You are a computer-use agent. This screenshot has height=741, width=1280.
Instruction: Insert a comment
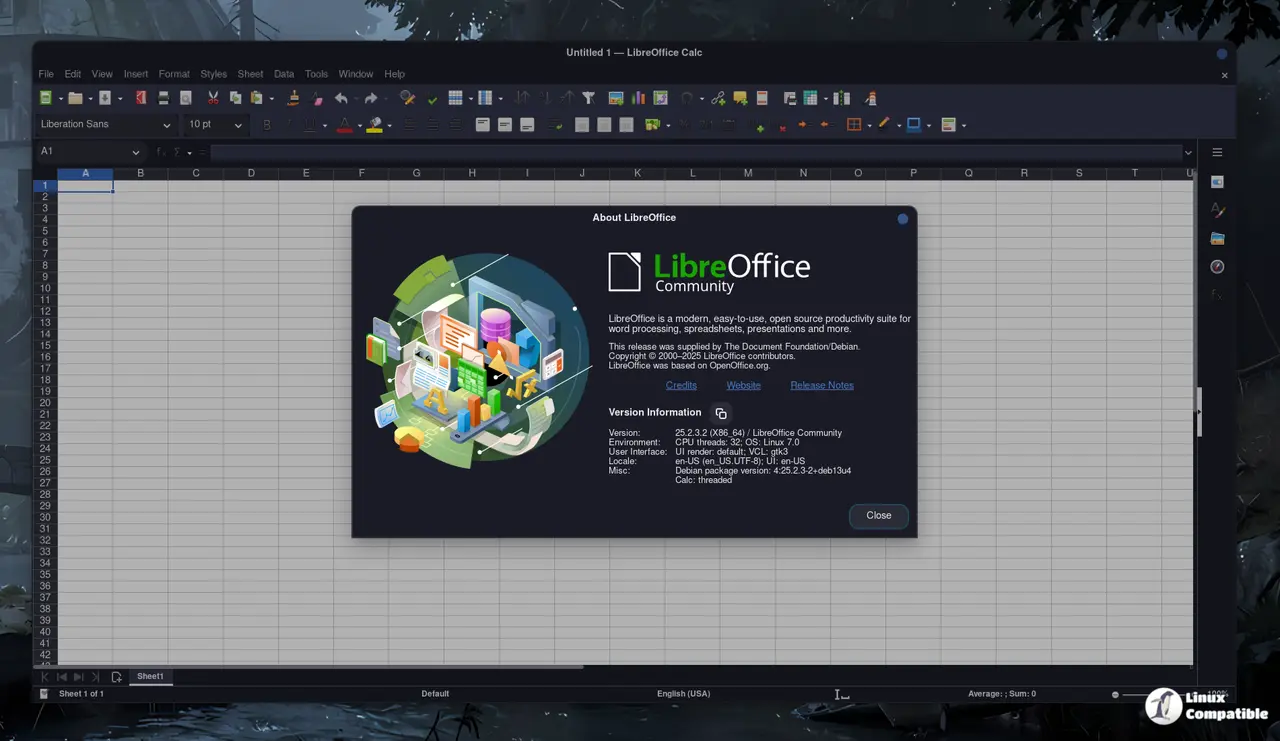pyautogui.click(x=740, y=98)
